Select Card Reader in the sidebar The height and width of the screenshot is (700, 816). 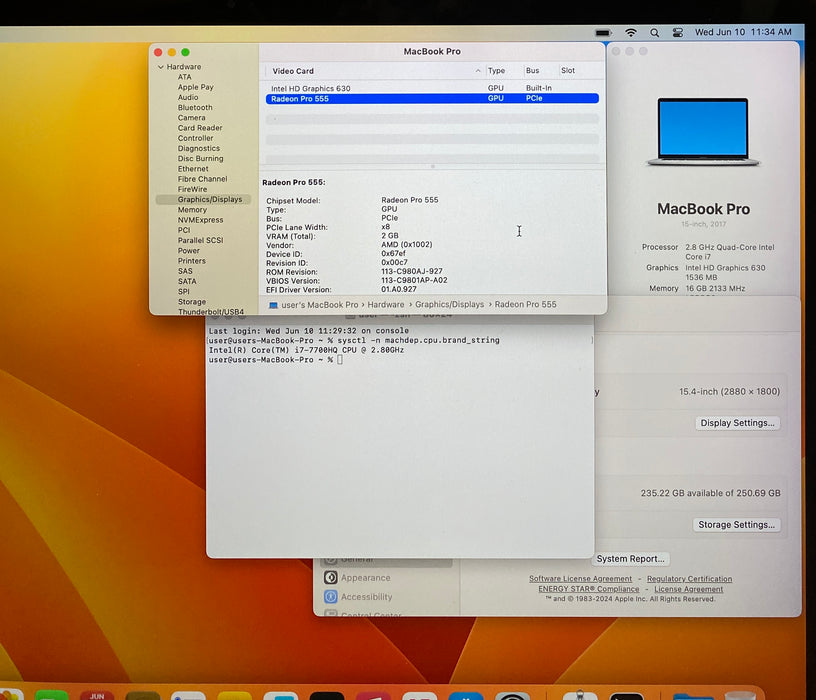[x=200, y=128]
